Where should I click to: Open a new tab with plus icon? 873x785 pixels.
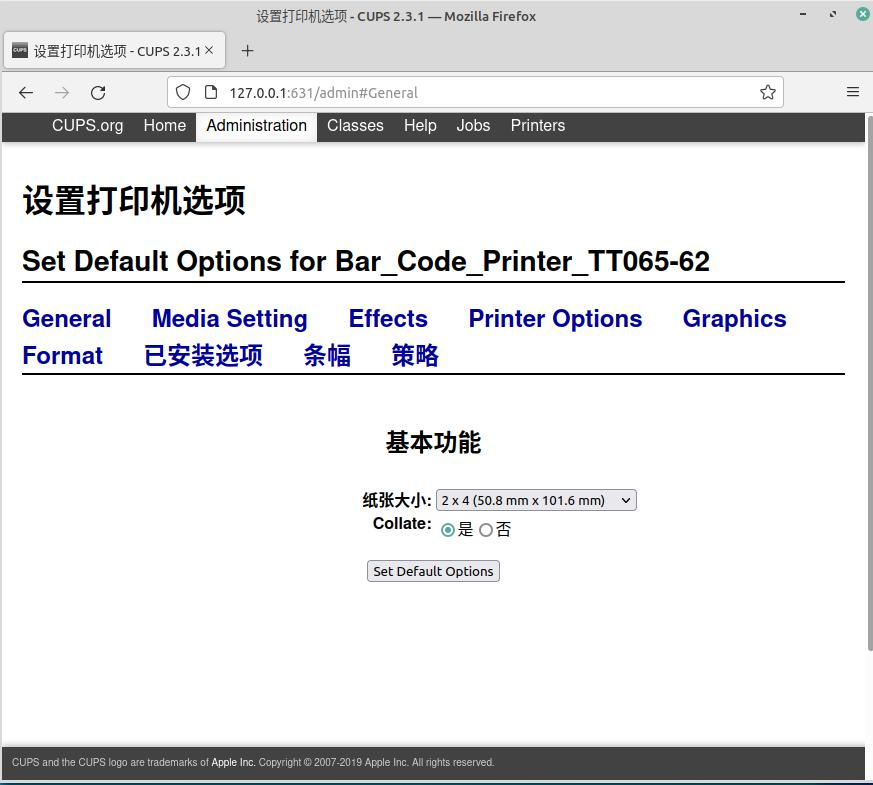[x=248, y=51]
